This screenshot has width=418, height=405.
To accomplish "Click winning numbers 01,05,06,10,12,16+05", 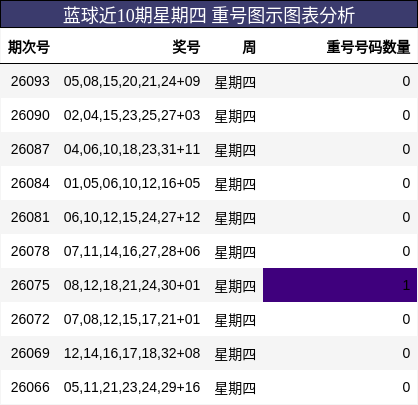I will tap(132, 183).
